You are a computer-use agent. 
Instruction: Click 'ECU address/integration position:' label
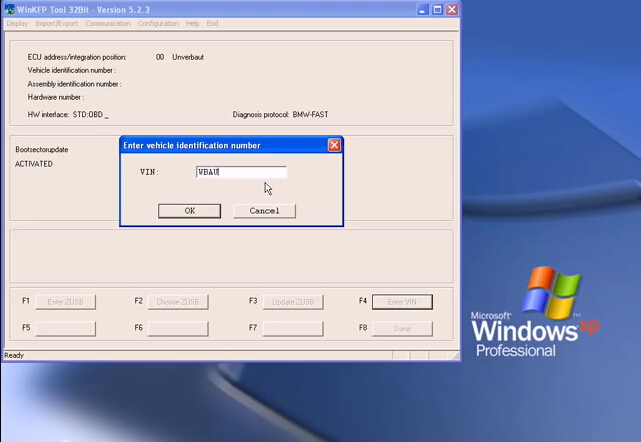pos(77,57)
